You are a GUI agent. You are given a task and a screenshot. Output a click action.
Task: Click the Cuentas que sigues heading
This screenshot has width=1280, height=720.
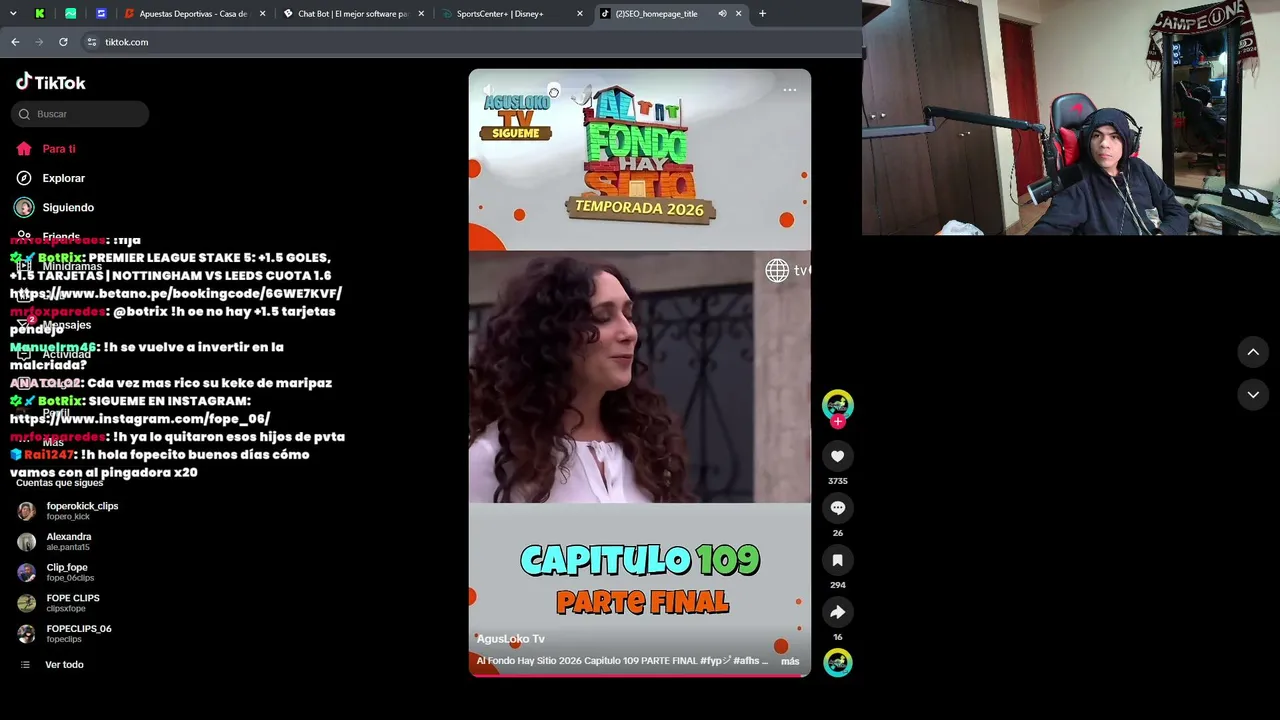point(60,483)
